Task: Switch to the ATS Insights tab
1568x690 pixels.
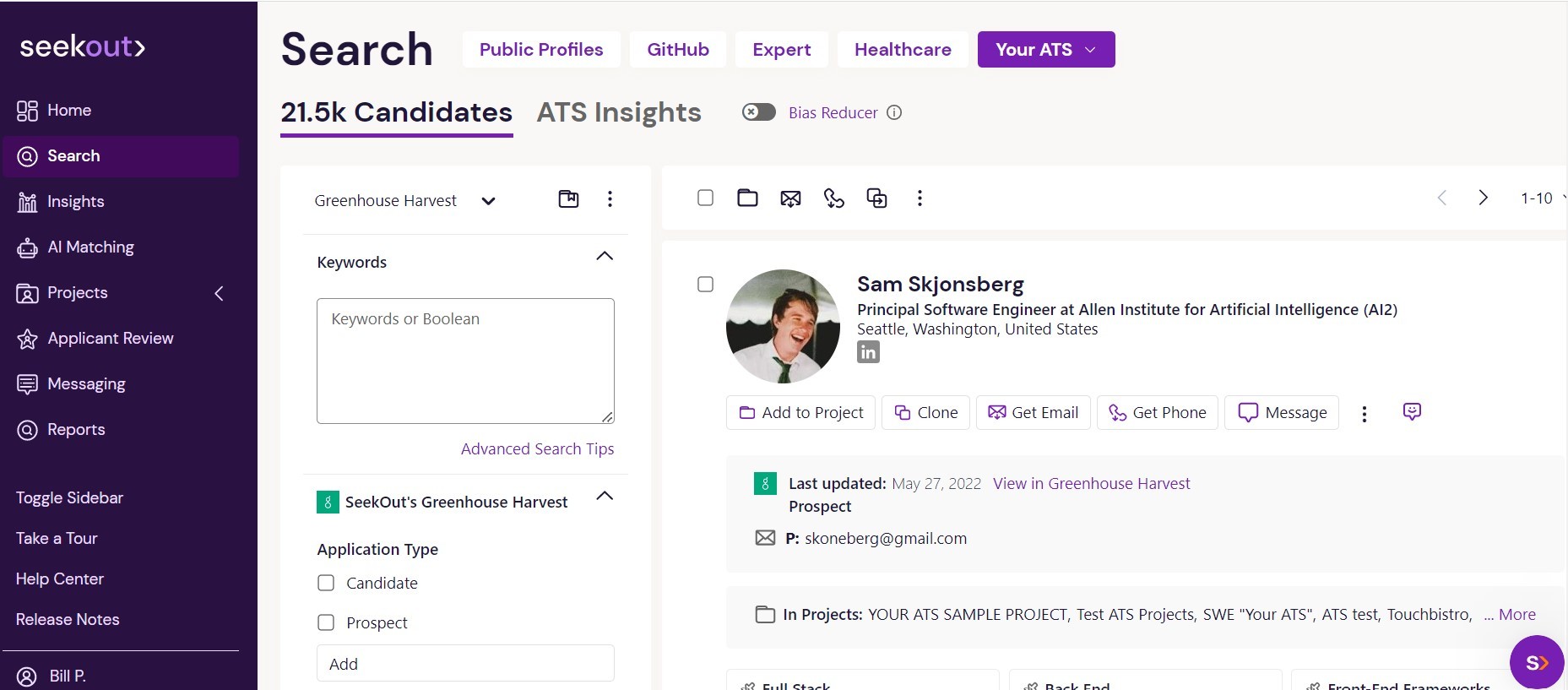Action: click(x=619, y=112)
